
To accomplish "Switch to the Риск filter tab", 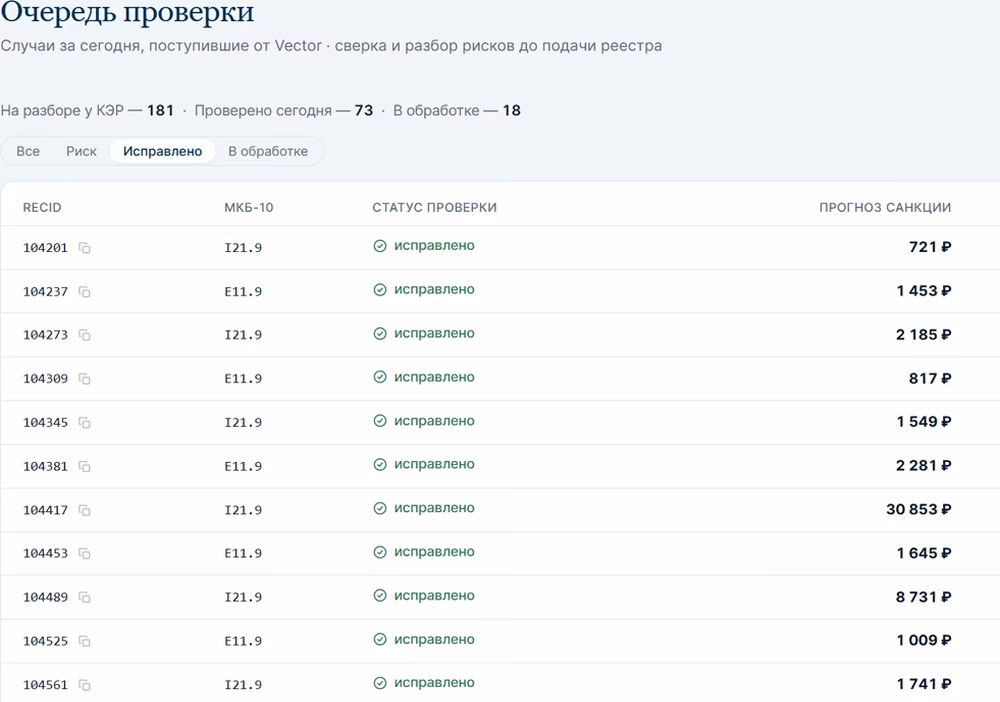I will (82, 152).
